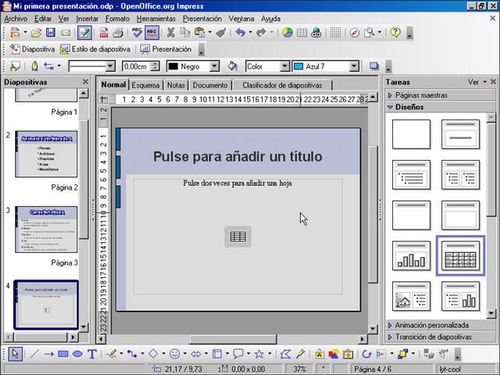Select slide thumbnail Página 3

[x=46, y=229]
